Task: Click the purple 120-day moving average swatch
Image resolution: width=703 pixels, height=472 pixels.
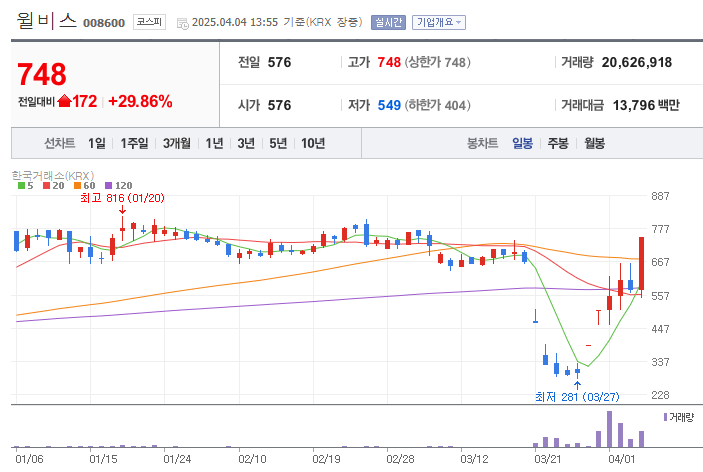Action: (x=108, y=186)
